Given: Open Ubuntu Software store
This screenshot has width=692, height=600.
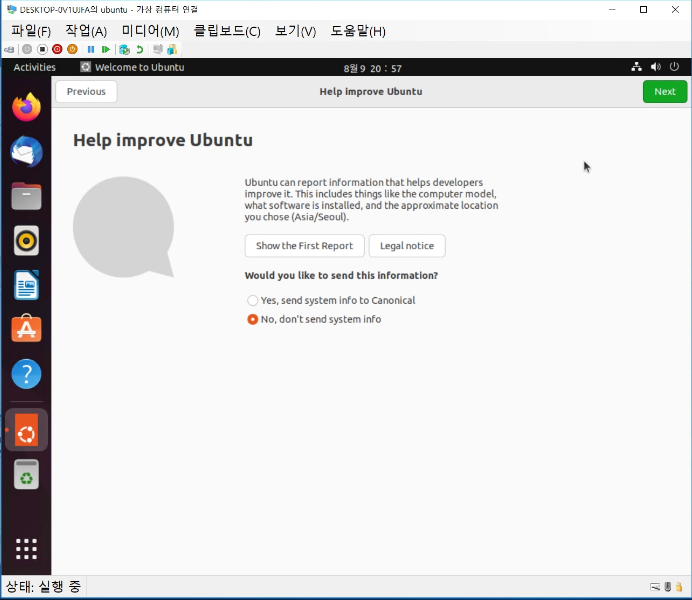Looking at the screenshot, I should tap(26, 329).
